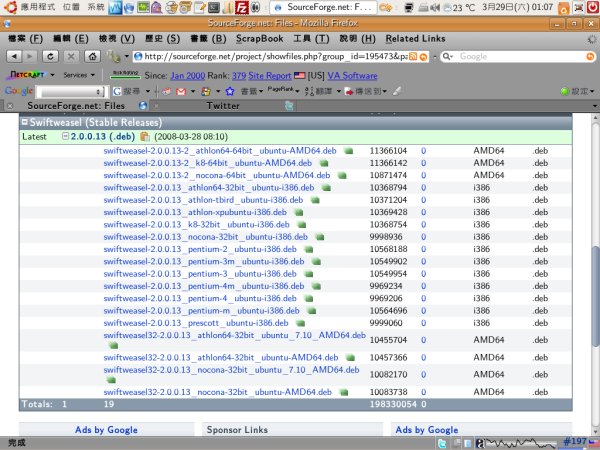Download swiftweasel-2.0.0.13-2_nocona-64bit_ubuntu-AMD64.deb
This screenshot has width=600, height=450.
pos(217,175)
